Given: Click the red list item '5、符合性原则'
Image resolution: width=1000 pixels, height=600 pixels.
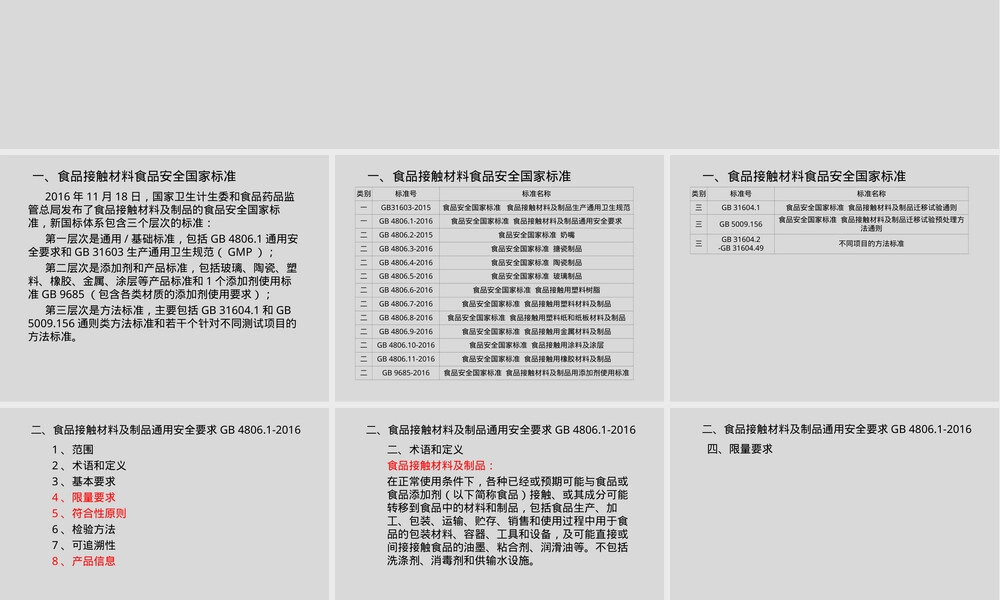Looking at the screenshot, I should 89,513.
